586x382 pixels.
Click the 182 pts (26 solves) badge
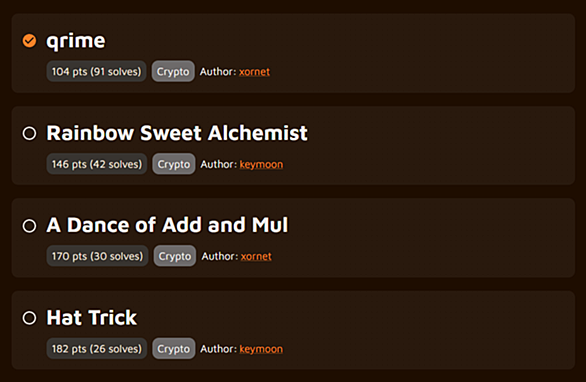tap(97, 349)
